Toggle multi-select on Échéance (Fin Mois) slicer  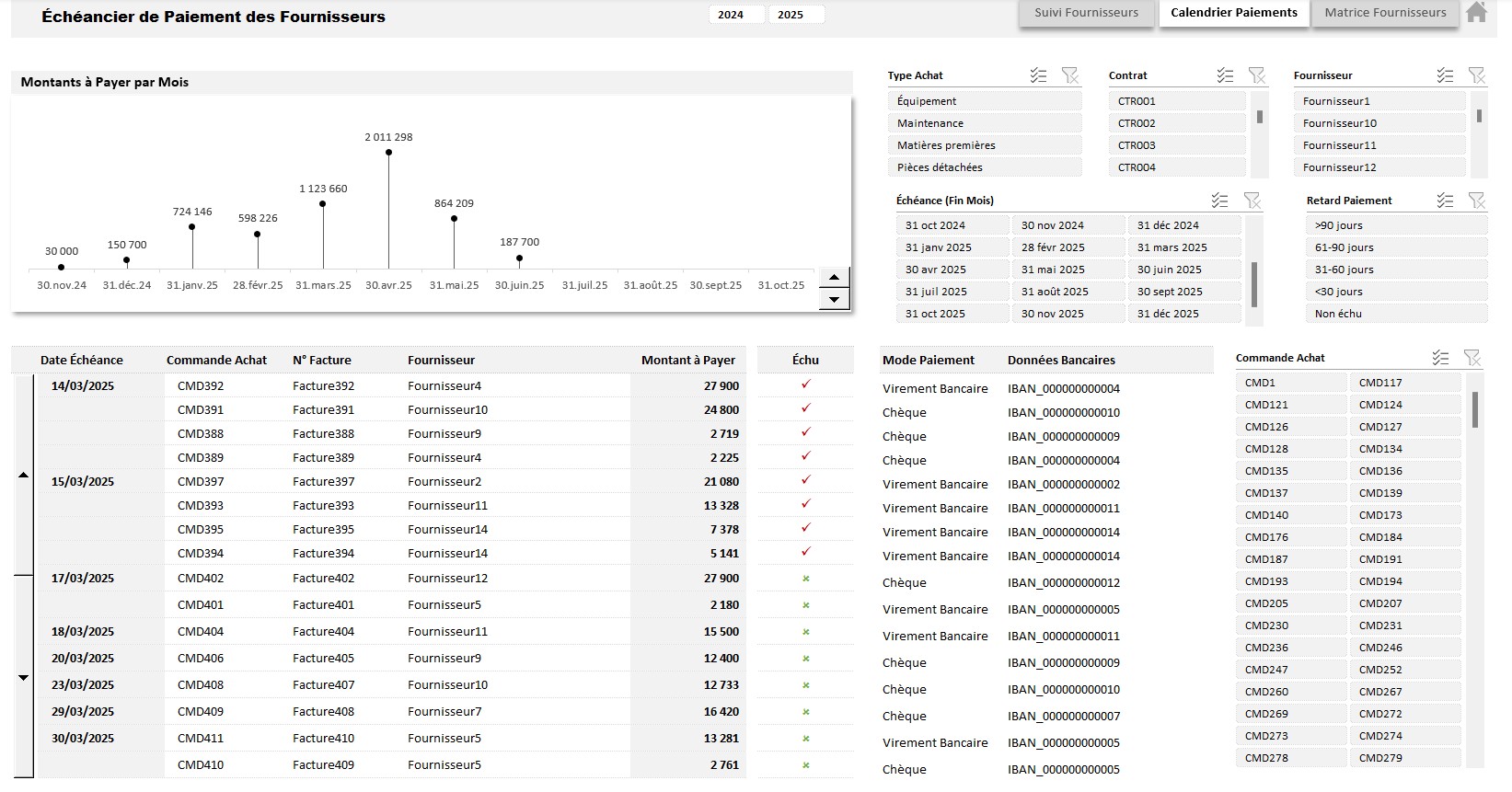tap(1220, 201)
